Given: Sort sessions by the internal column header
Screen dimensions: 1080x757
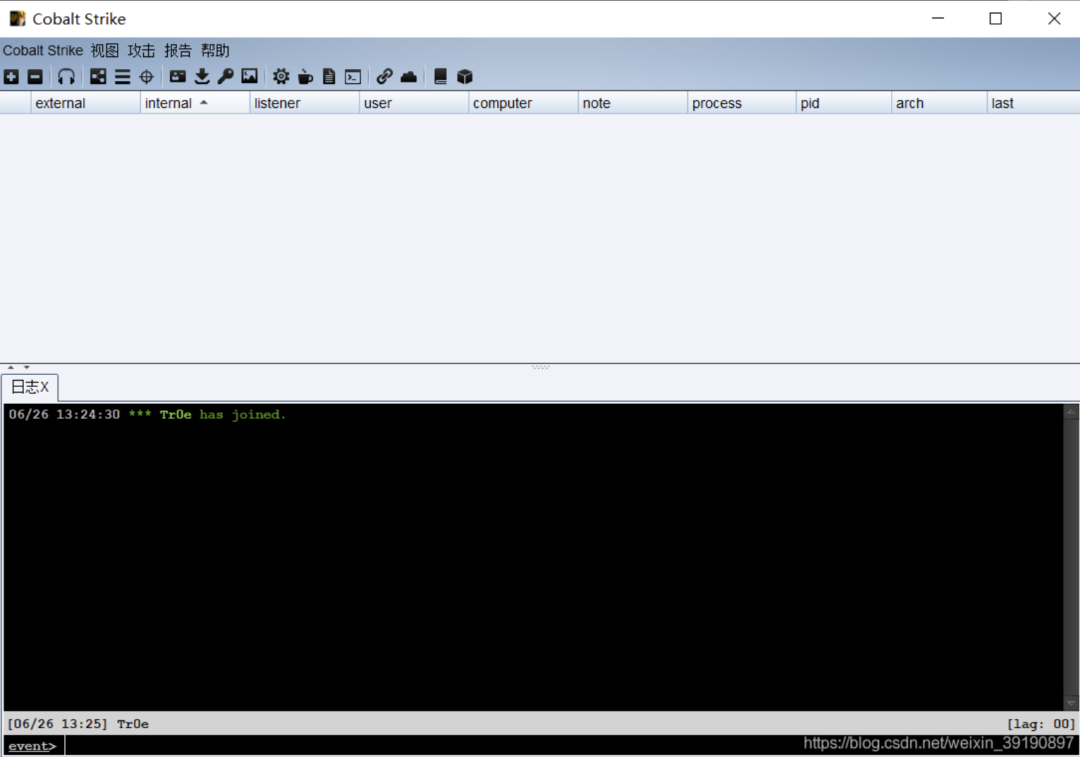Looking at the screenshot, I should pyautogui.click(x=195, y=103).
